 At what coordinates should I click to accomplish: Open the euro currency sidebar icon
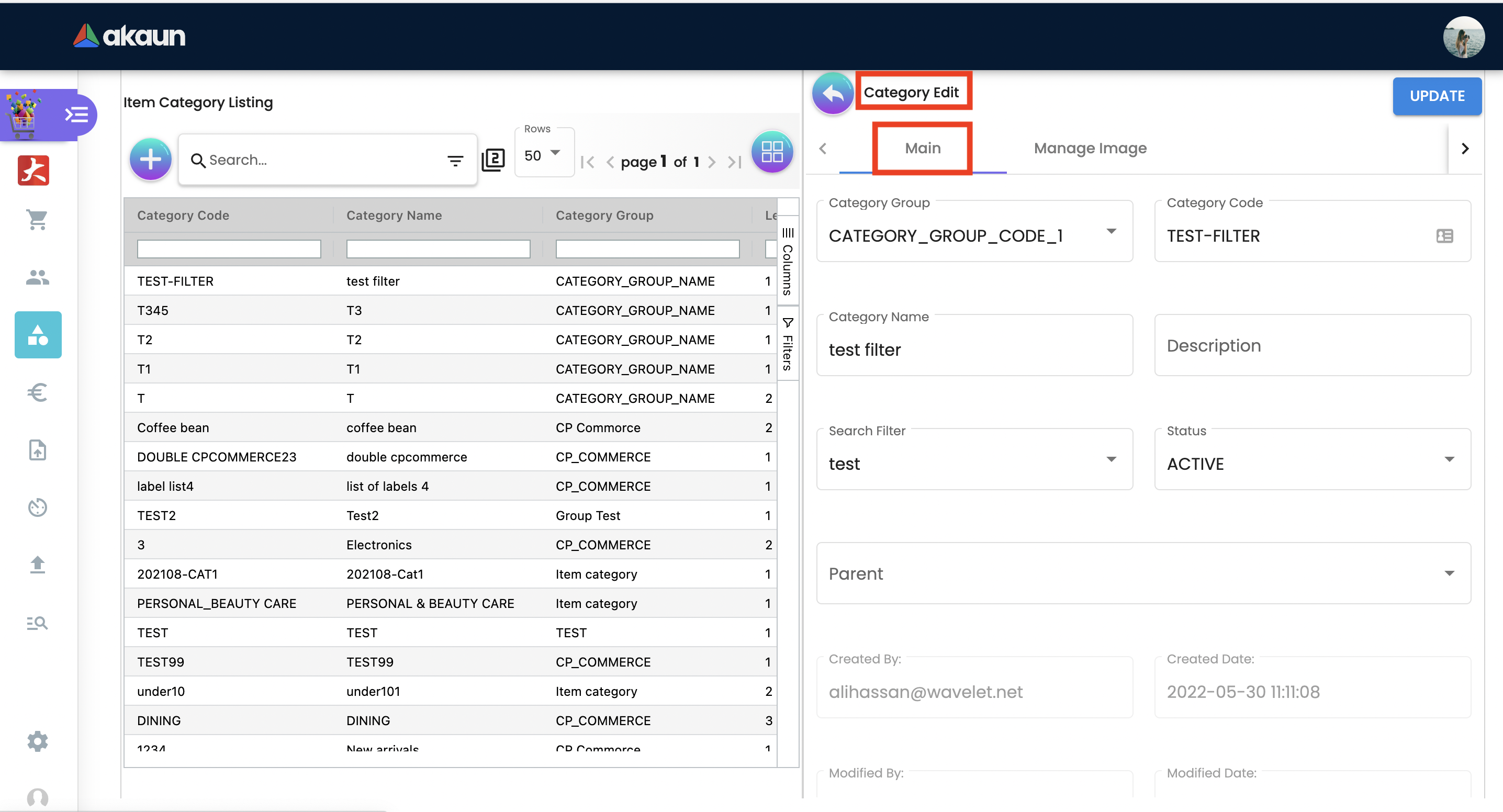[x=37, y=392]
